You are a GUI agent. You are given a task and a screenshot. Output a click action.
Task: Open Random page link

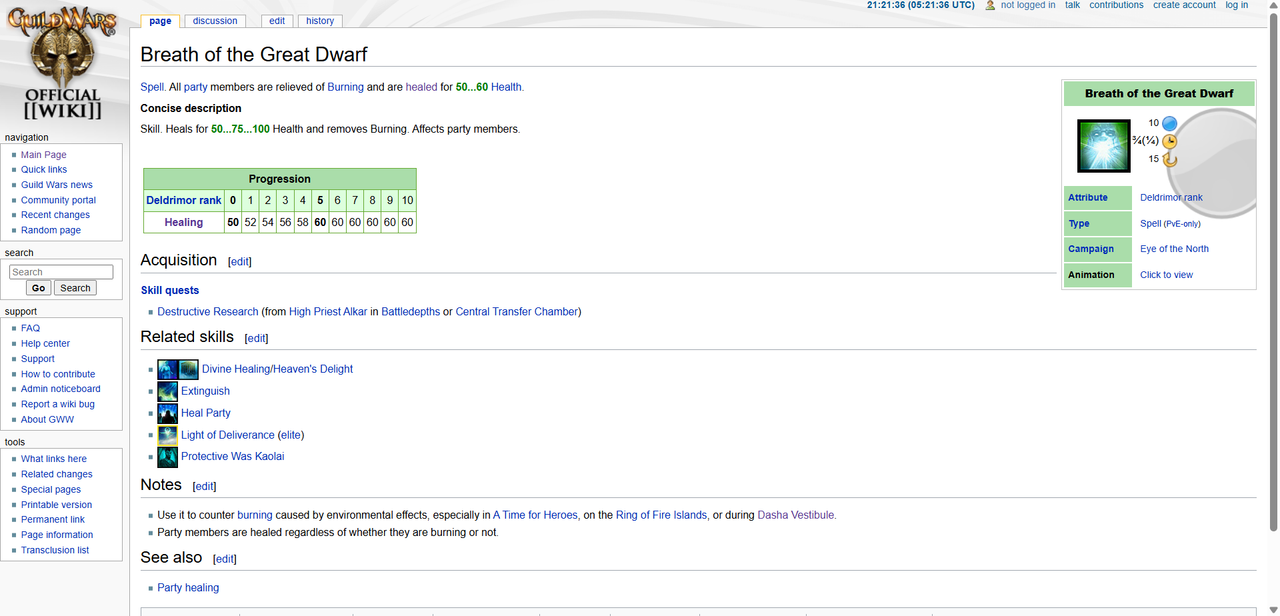coord(51,230)
